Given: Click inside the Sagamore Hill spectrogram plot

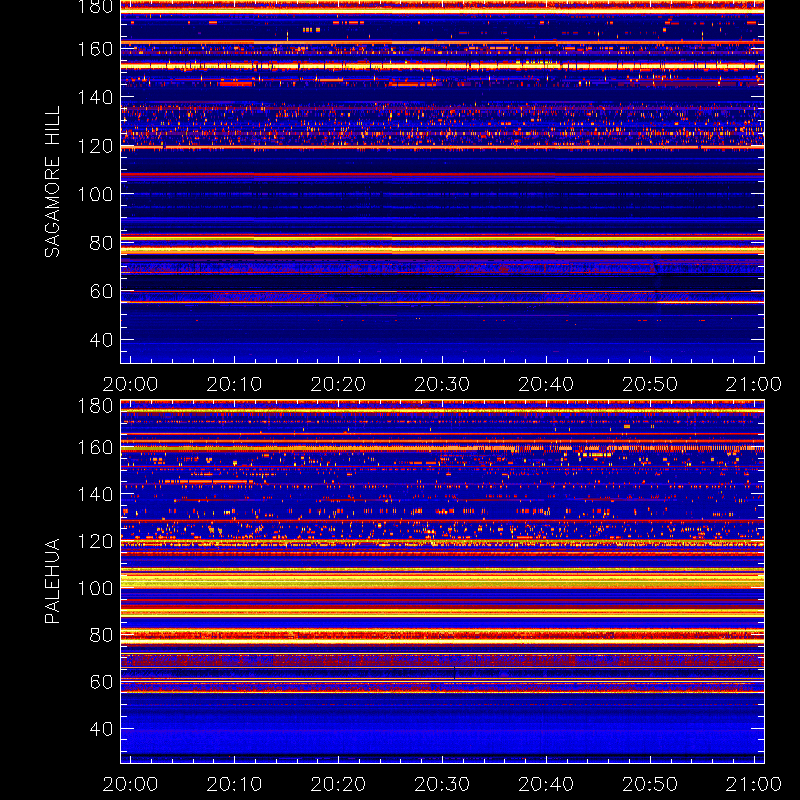Looking at the screenshot, I should point(442,182).
